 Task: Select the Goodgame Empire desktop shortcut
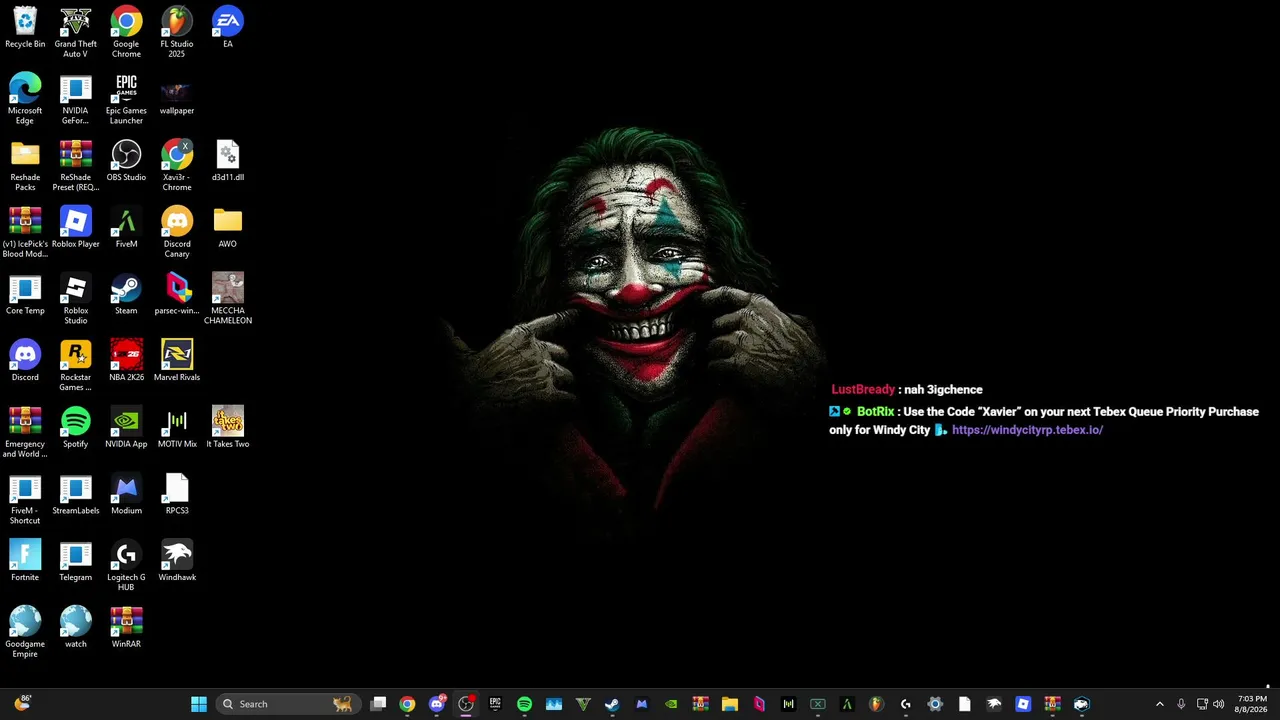pyautogui.click(x=25, y=633)
